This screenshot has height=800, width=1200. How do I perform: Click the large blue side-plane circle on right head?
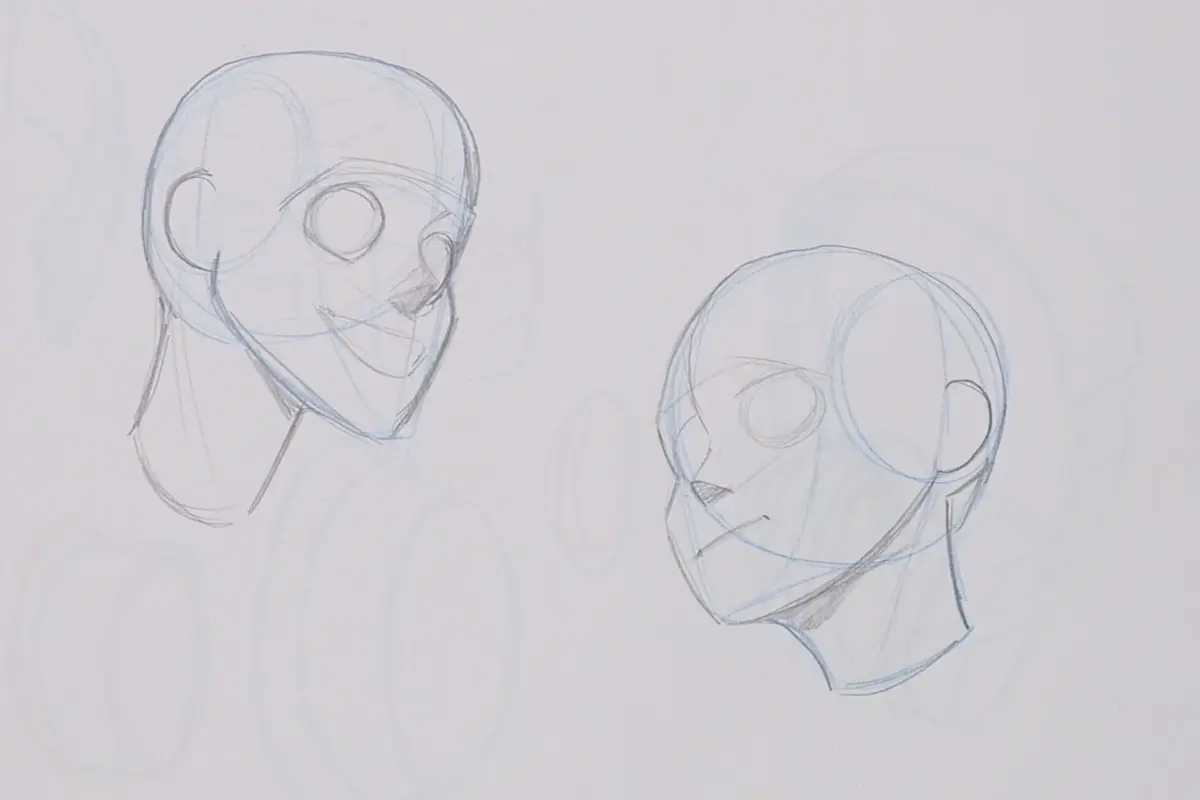pos(912,370)
